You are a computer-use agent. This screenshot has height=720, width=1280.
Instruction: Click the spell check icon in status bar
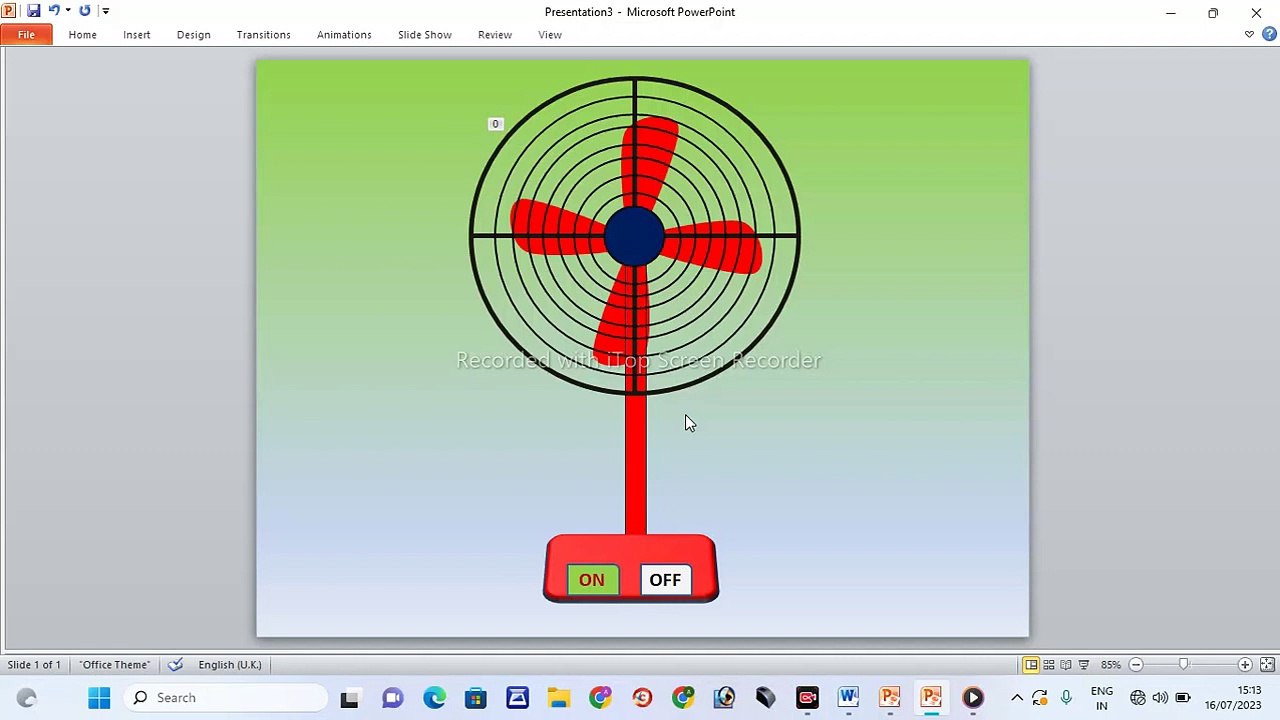[x=176, y=665]
